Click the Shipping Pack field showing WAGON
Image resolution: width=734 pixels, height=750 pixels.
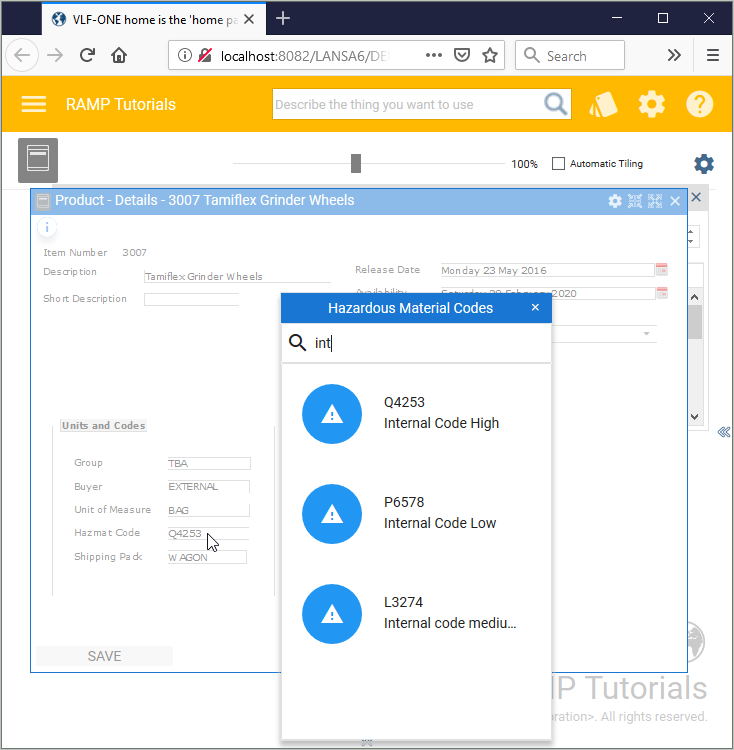(207, 557)
